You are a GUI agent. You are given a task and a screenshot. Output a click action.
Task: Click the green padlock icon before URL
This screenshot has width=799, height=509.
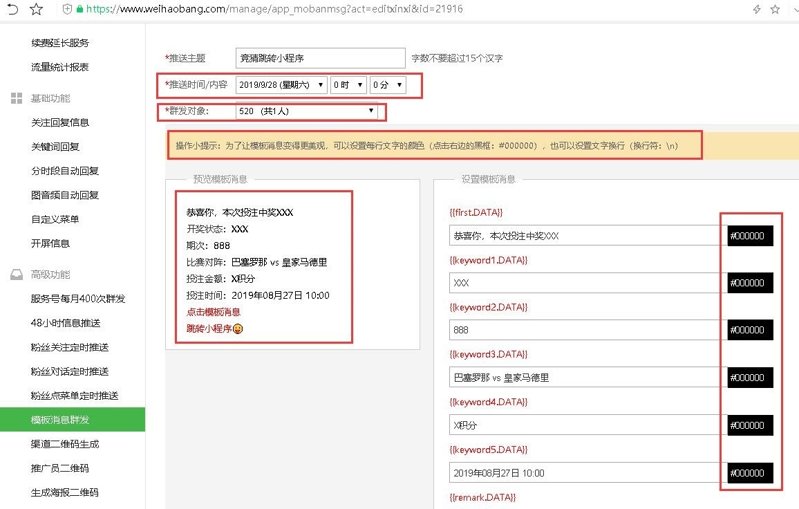tap(79, 9)
